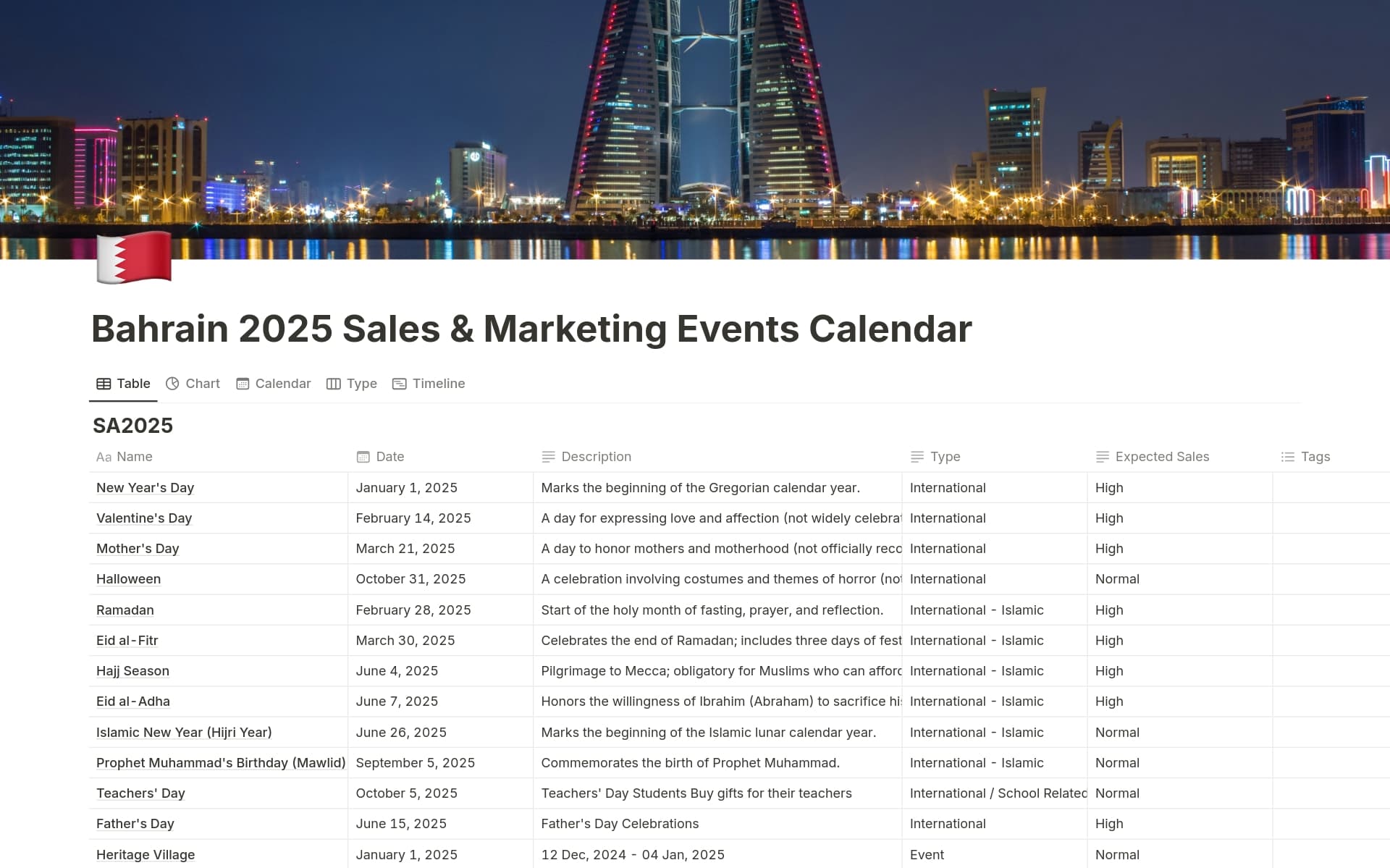The image size is (1390, 868).
Task: Open the Heritage Village entry
Action: click(146, 854)
